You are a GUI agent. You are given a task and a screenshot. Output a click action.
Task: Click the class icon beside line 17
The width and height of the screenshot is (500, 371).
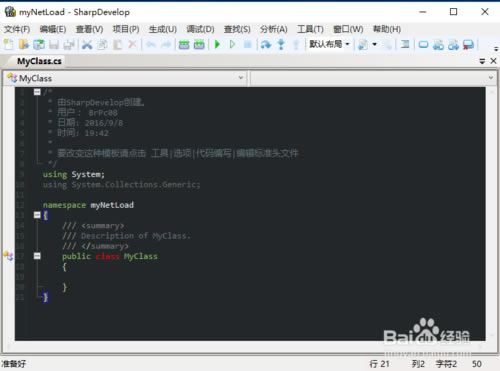coord(8,256)
